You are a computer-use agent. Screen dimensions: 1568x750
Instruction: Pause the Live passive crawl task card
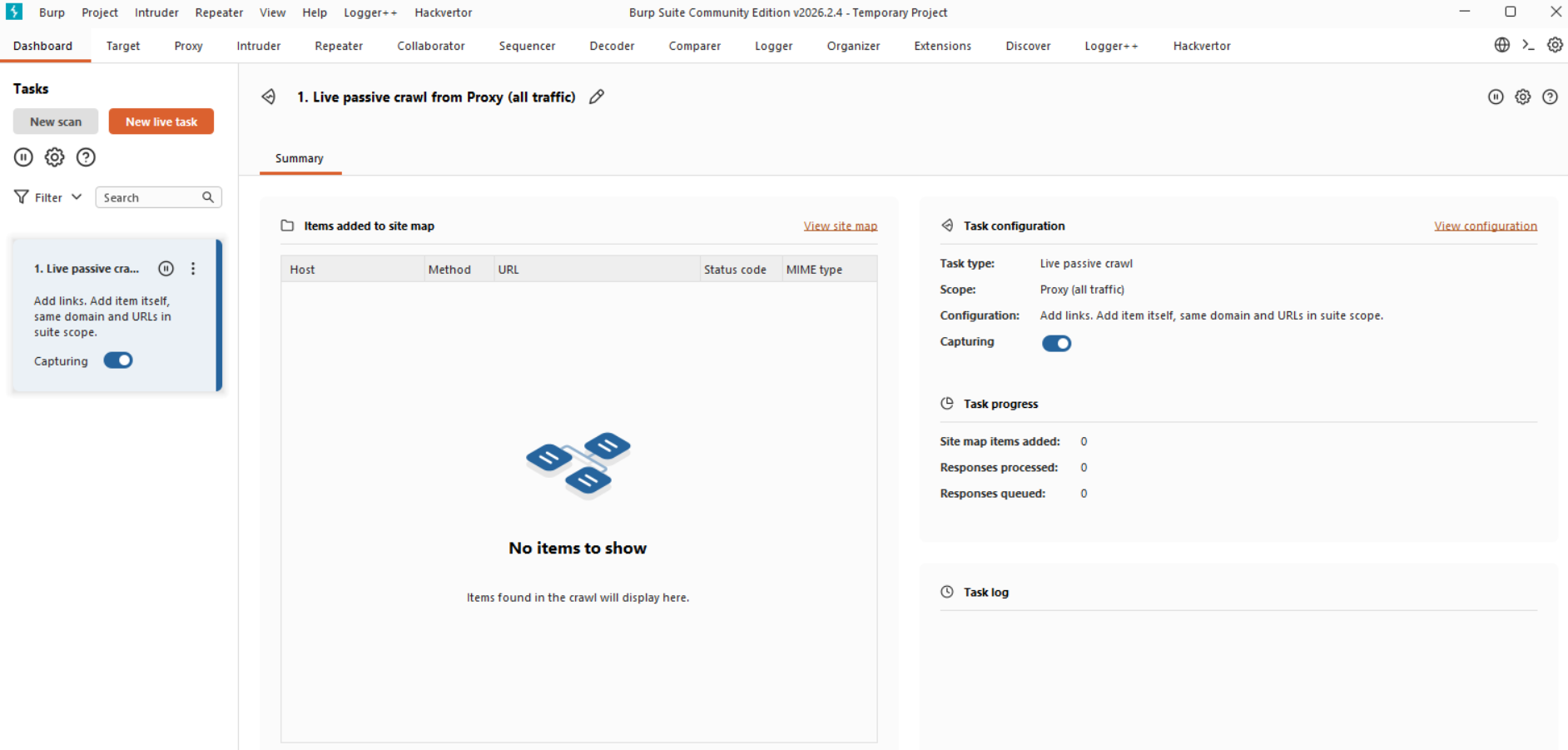[x=166, y=268]
